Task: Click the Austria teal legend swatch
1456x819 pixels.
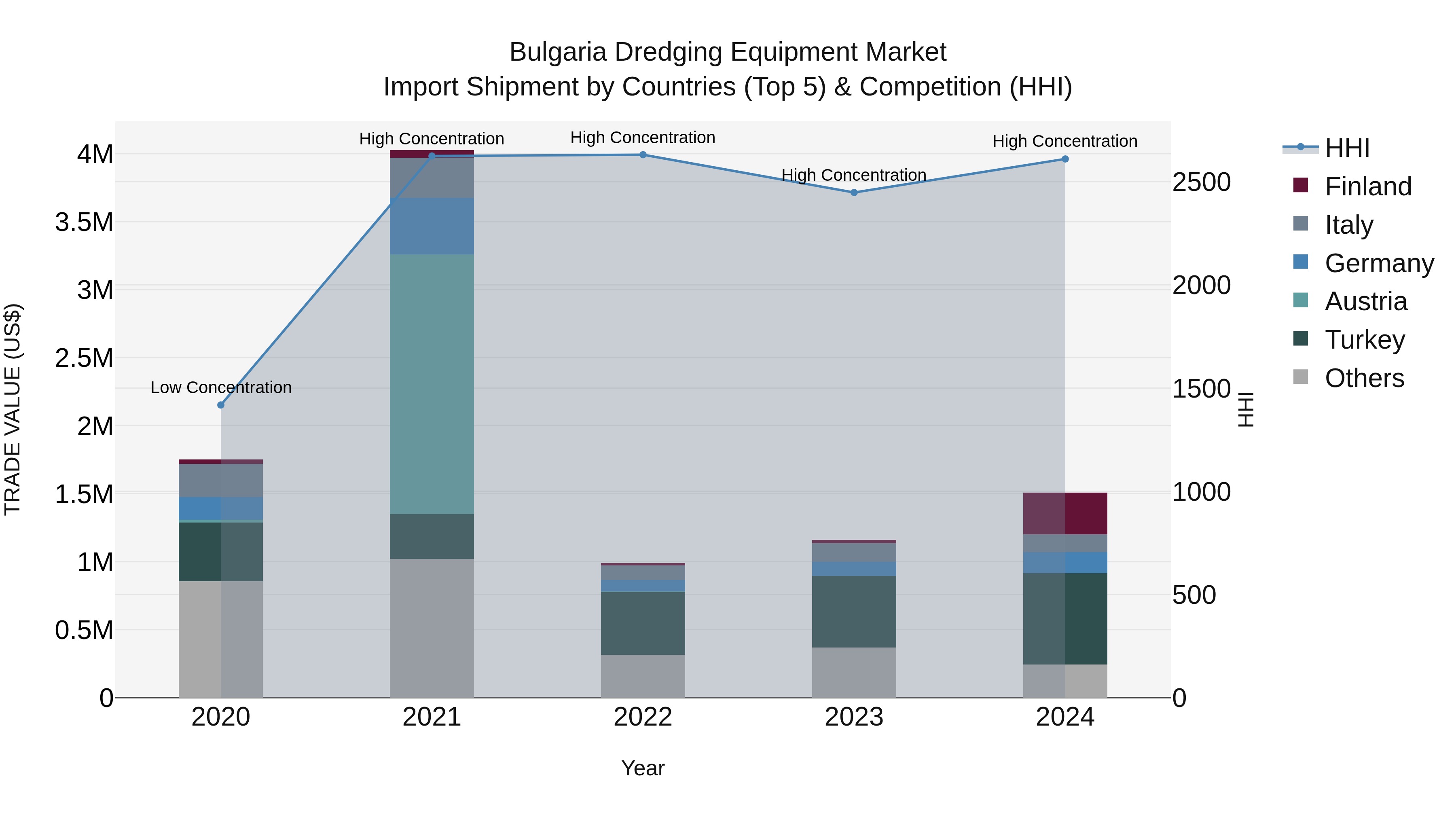Action: 1301,300
